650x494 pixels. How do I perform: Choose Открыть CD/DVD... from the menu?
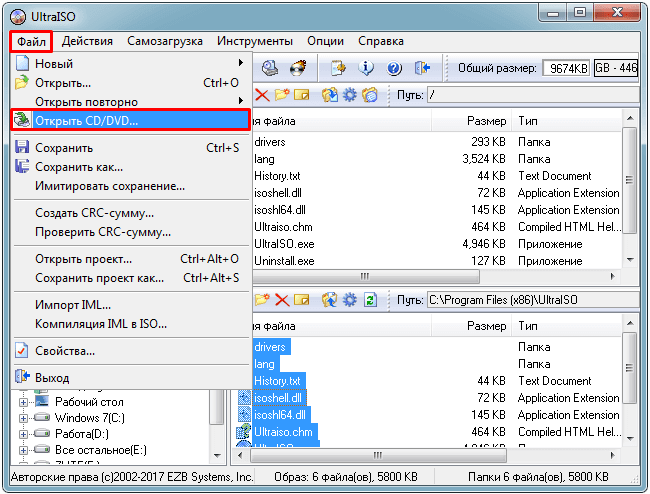[x=131, y=121]
